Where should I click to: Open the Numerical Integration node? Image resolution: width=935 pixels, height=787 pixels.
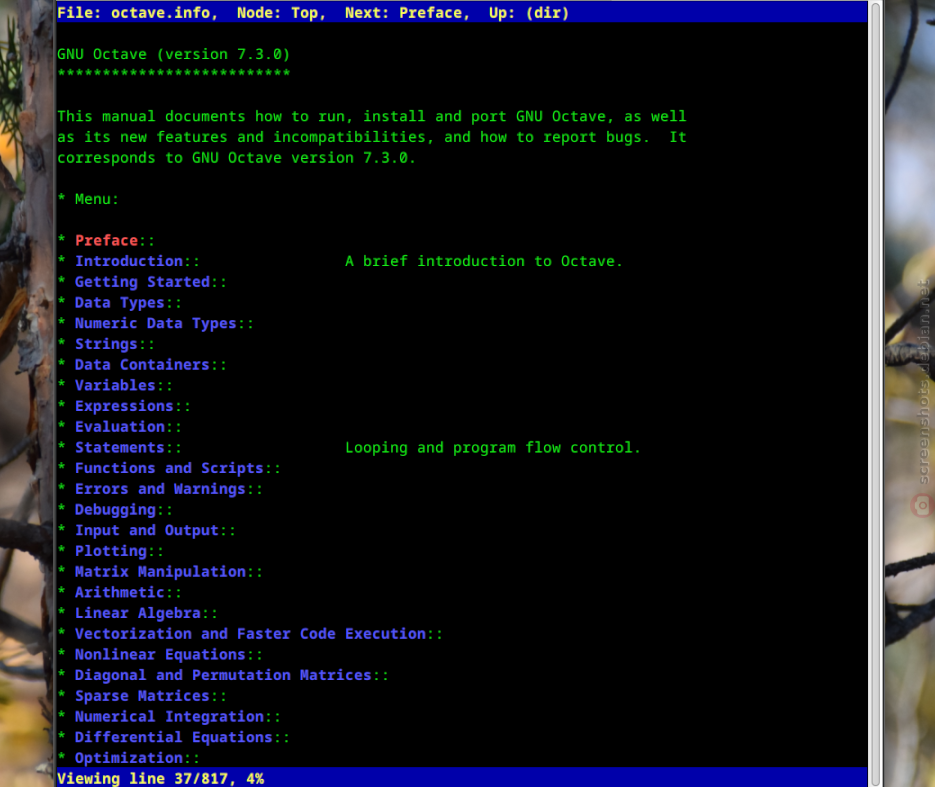(x=169, y=717)
